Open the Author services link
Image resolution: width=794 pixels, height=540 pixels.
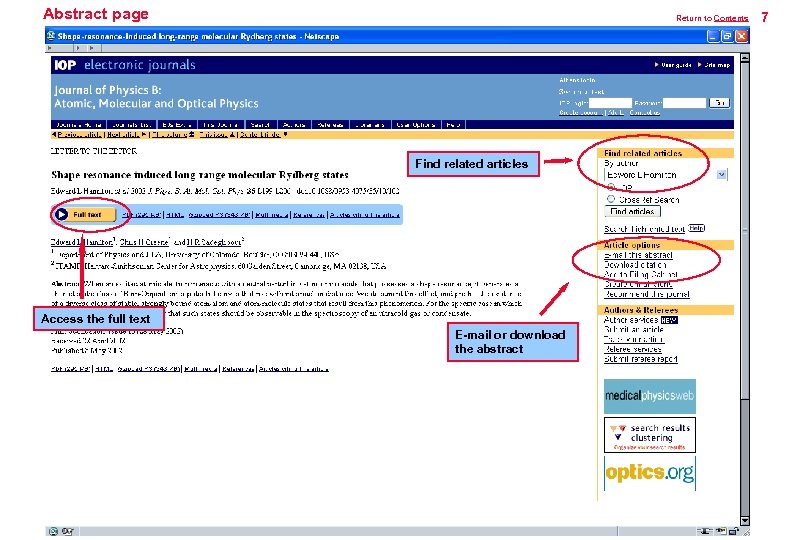[x=631, y=320]
